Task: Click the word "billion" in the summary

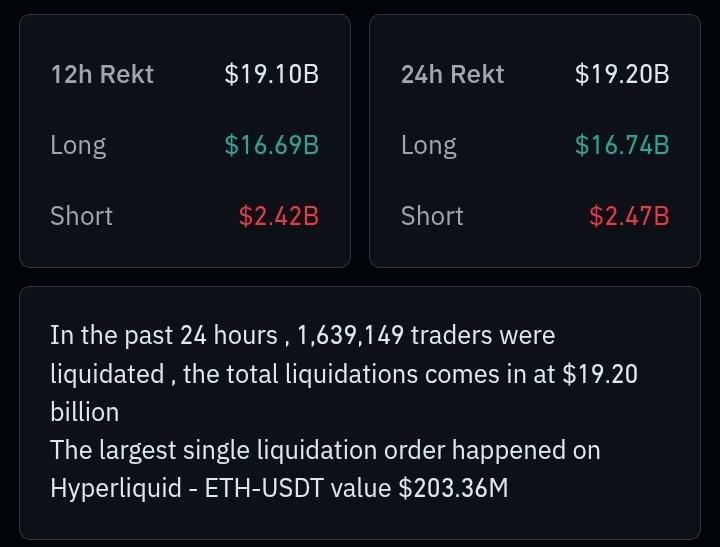Action: tap(84, 412)
